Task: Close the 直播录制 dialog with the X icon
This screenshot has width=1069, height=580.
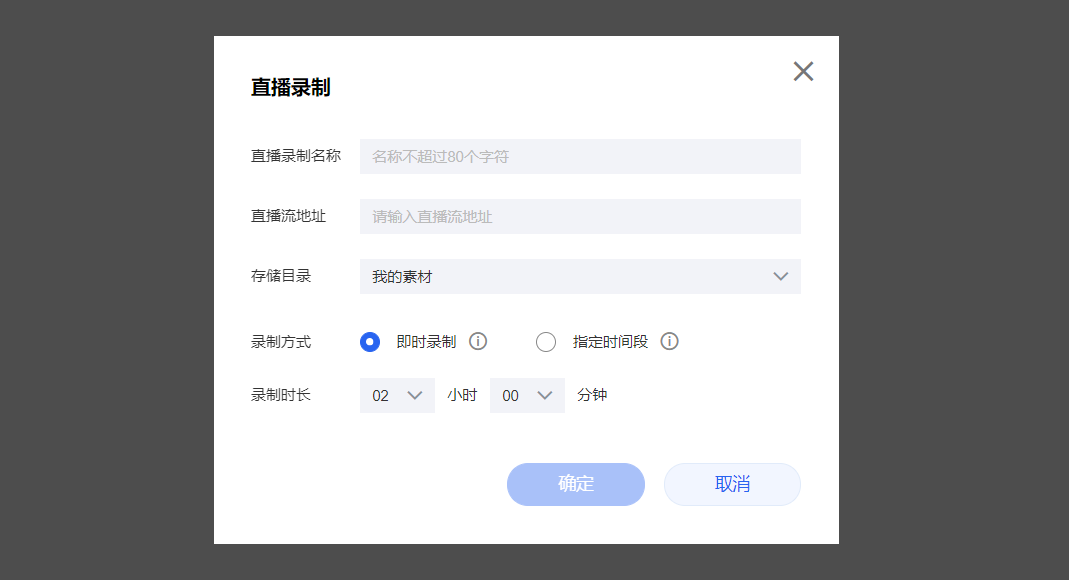Action: tap(803, 72)
